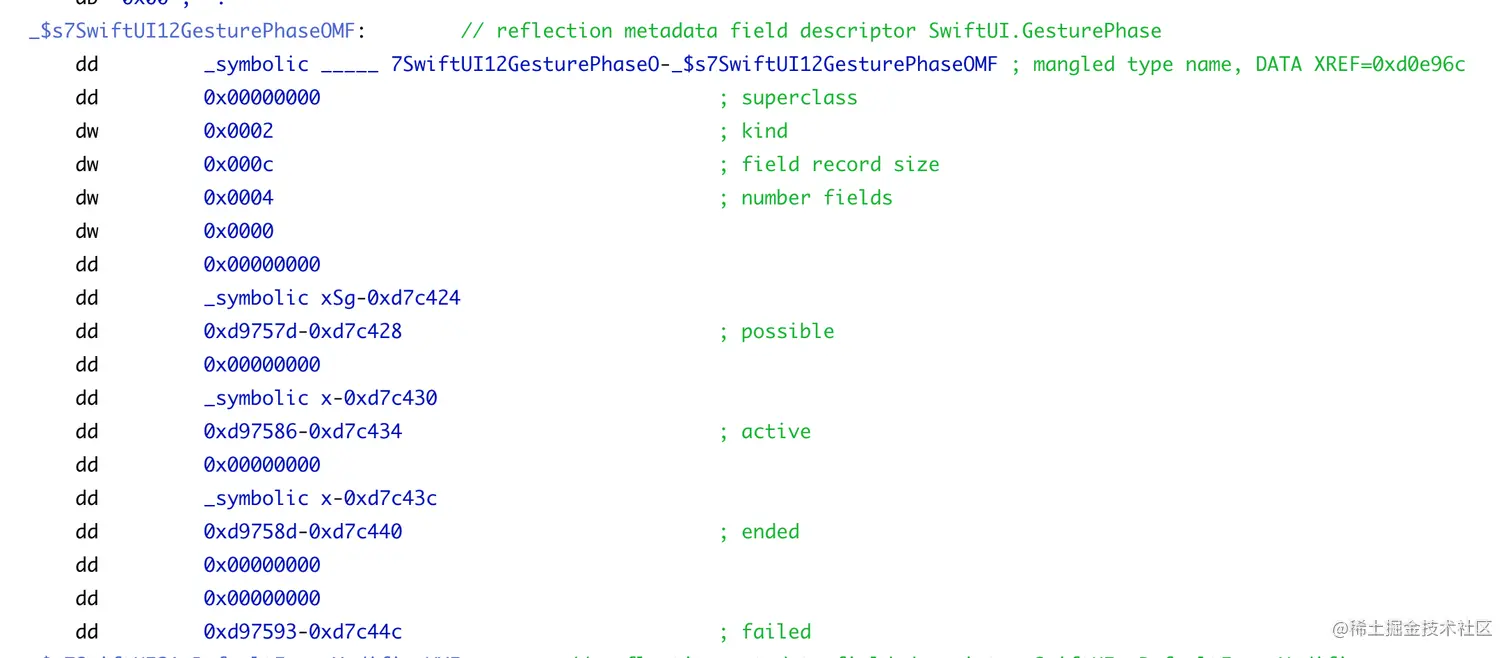Click address 0xd97593-0xd7c44c for failed

coord(303,631)
